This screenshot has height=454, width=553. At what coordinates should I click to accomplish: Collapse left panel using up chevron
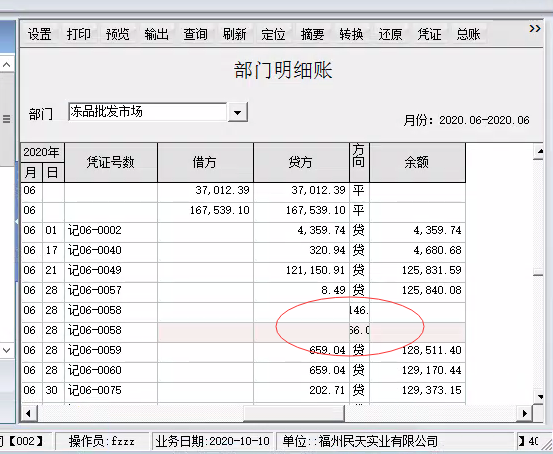coord(7,65)
